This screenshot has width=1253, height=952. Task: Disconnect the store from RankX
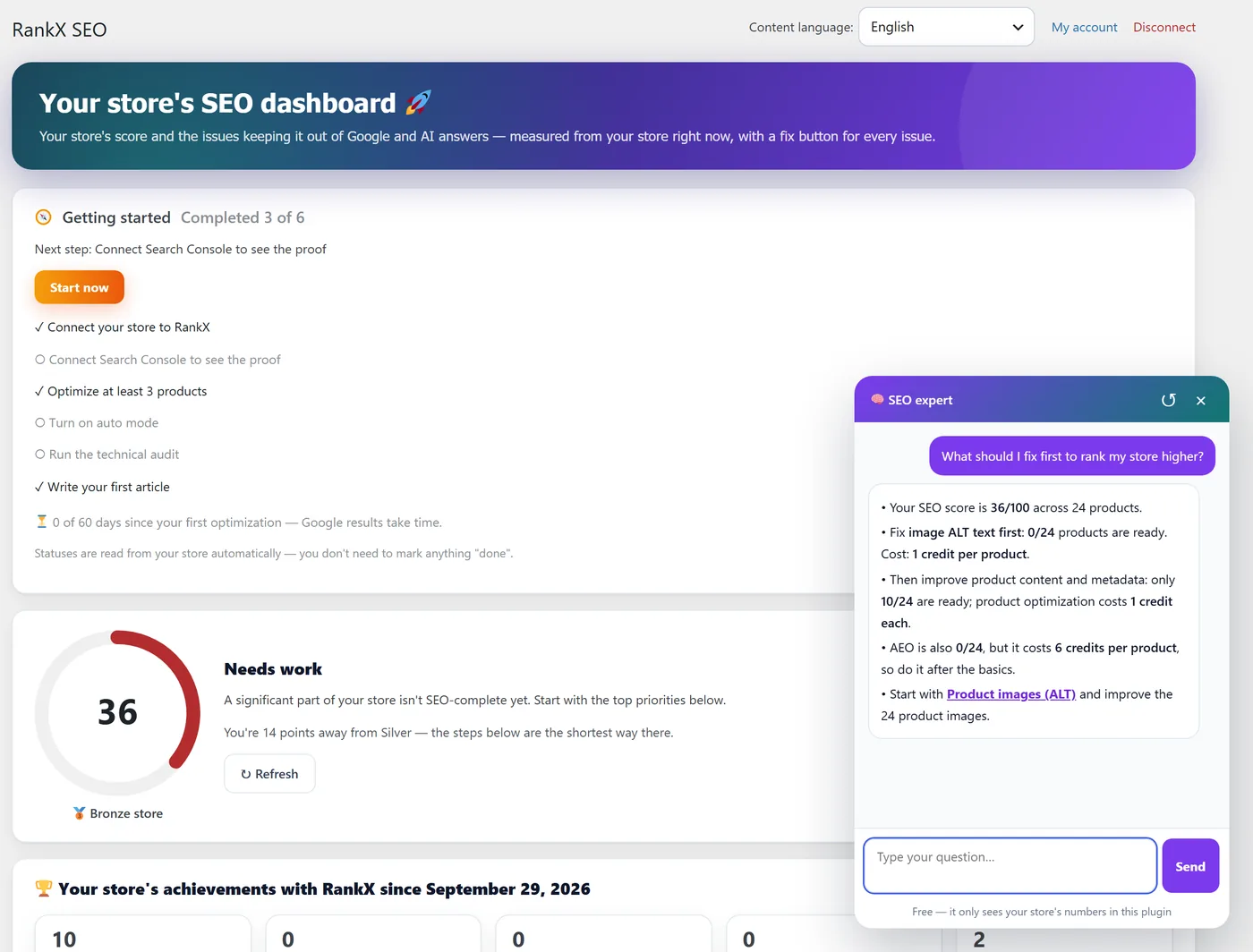[x=1163, y=27]
